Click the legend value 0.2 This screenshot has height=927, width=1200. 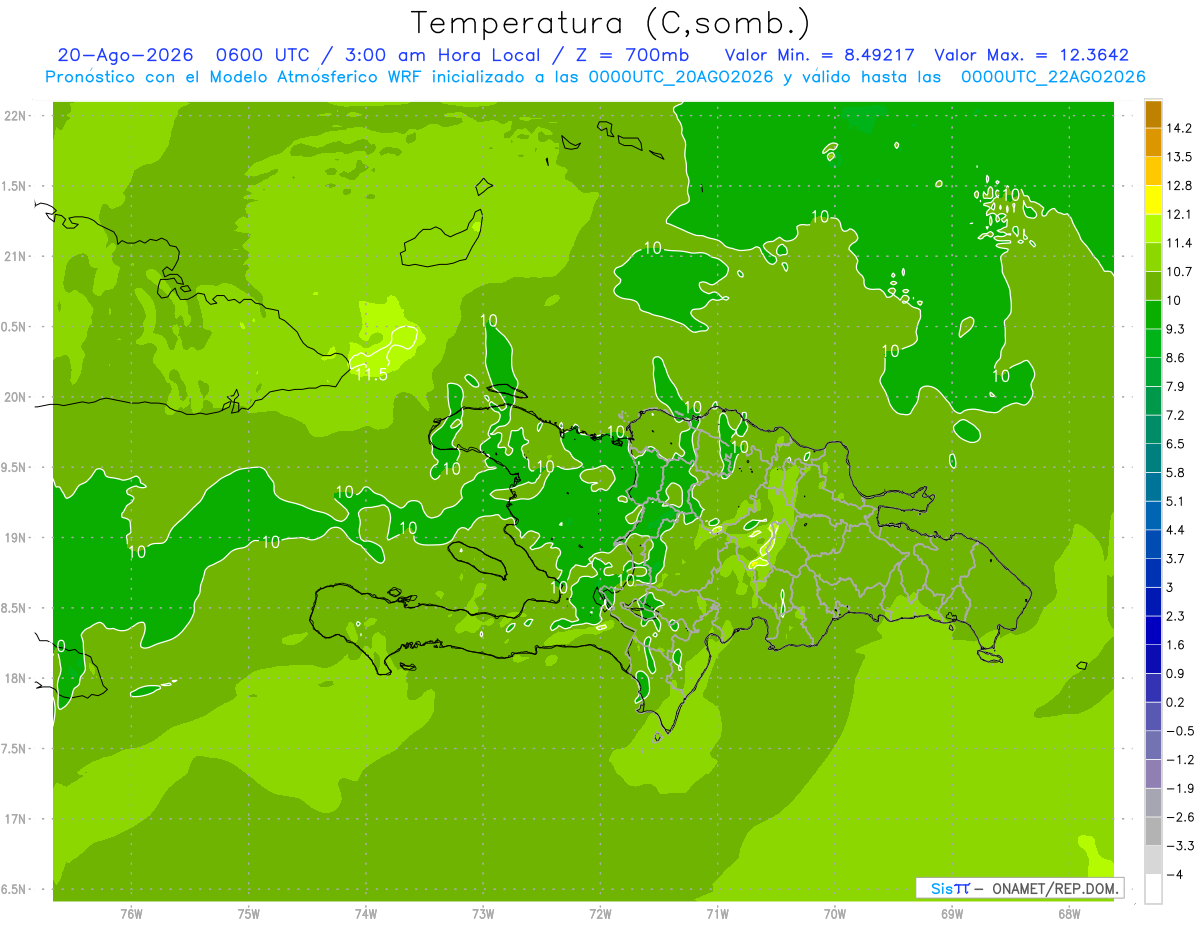(x=1175, y=702)
